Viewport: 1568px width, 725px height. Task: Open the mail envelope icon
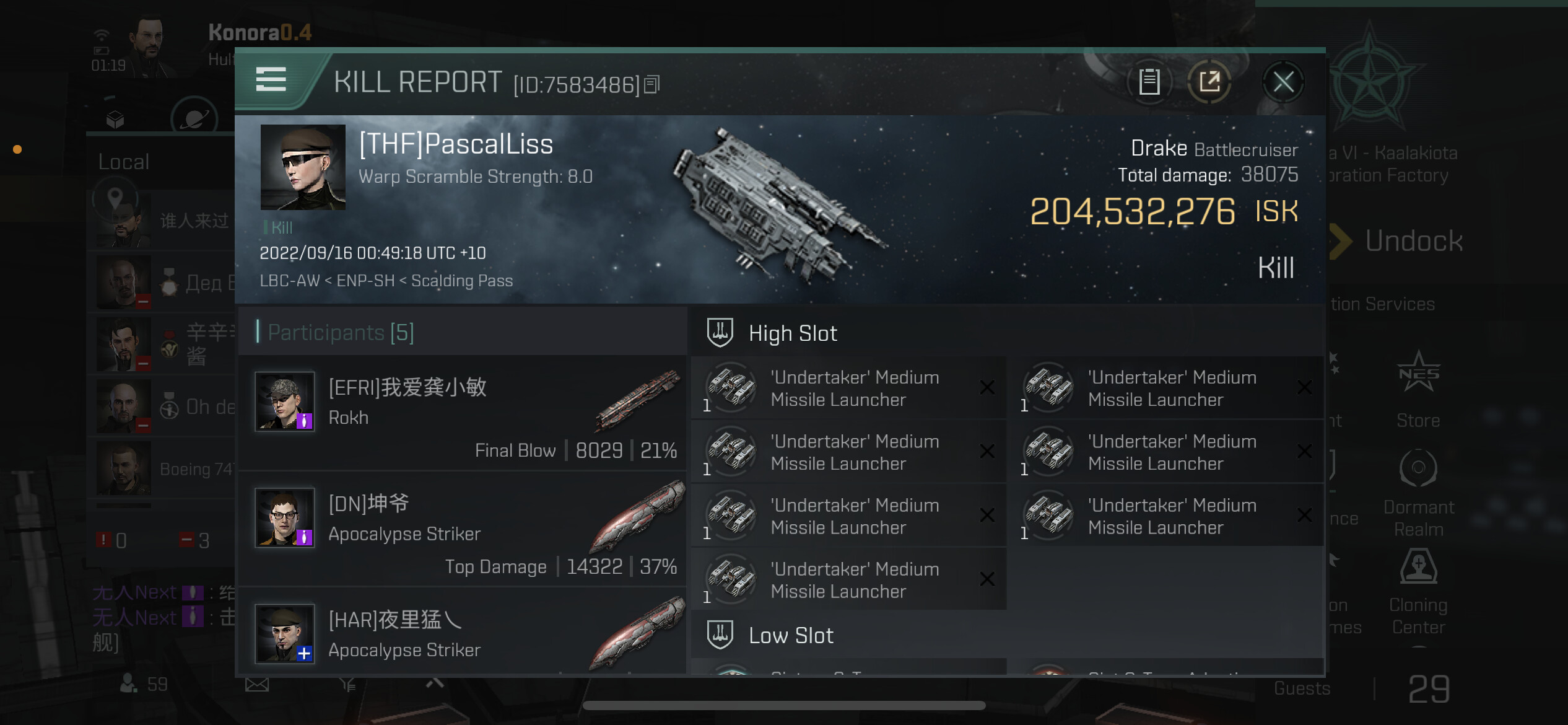256,684
